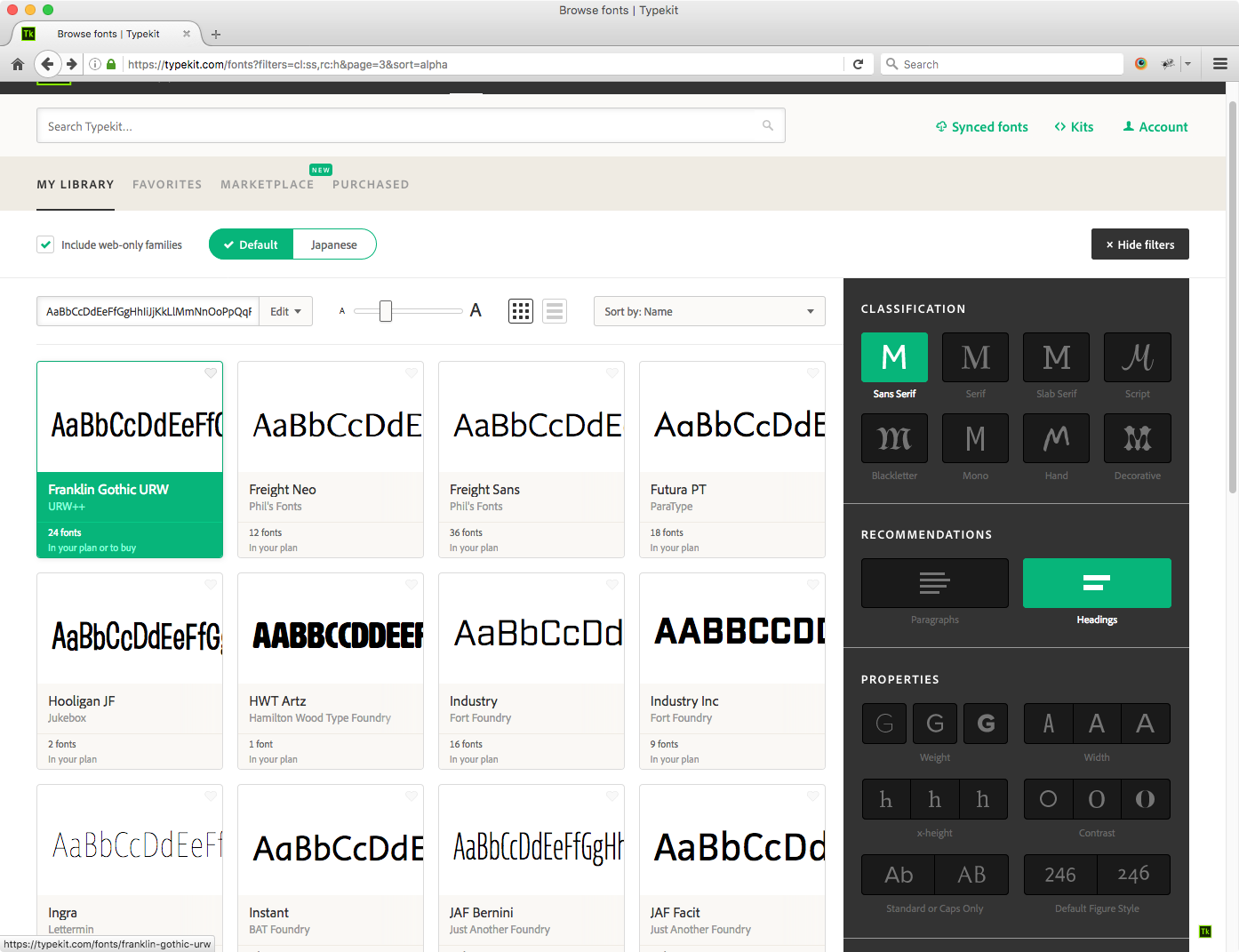The width and height of the screenshot is (1239, 952).
Task: Select the Sans Serif classification filter
Action: pyautogui.click(x=894, y=357)
